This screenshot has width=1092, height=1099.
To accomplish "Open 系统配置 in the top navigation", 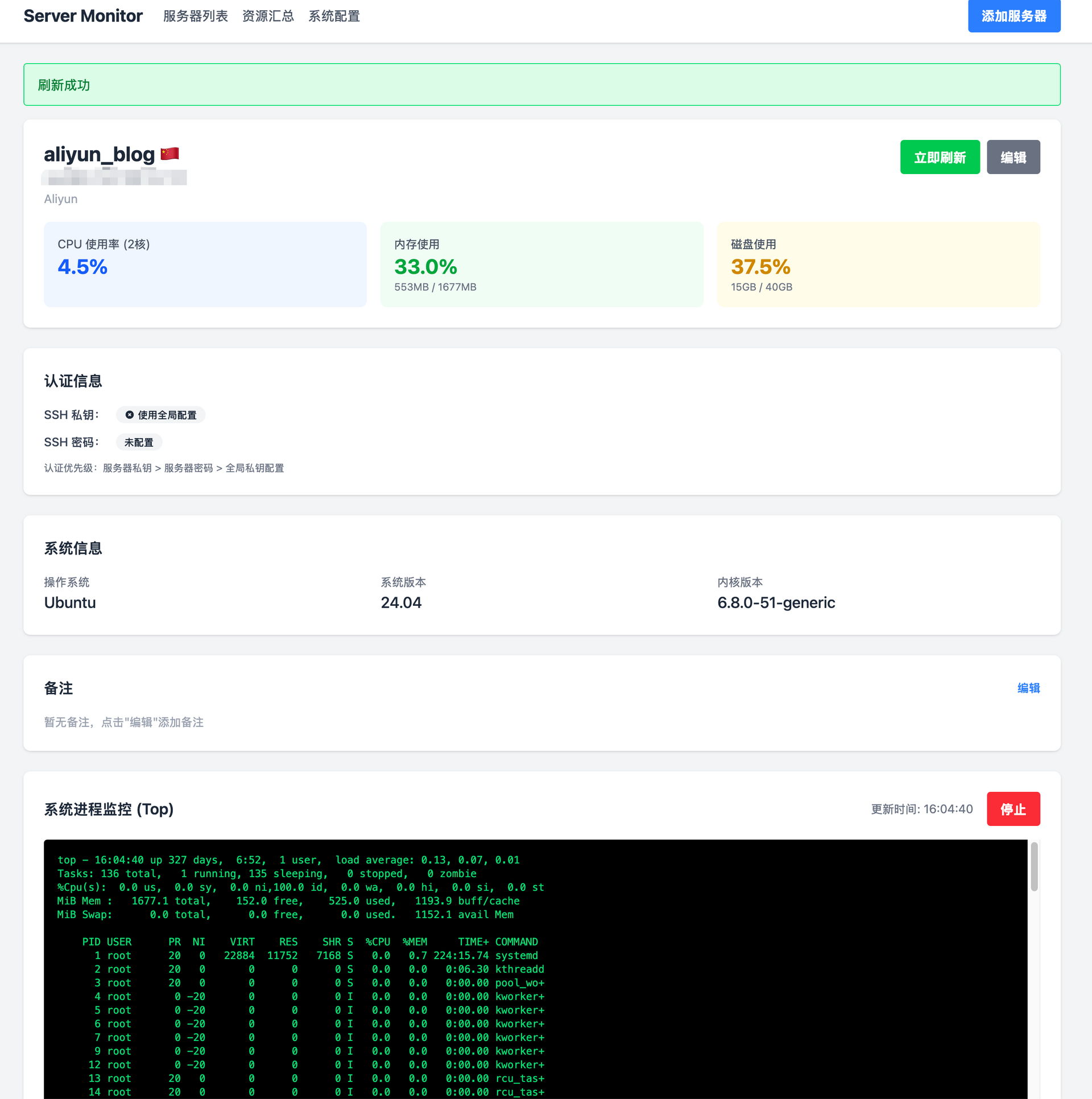I will tap(334, 16).
